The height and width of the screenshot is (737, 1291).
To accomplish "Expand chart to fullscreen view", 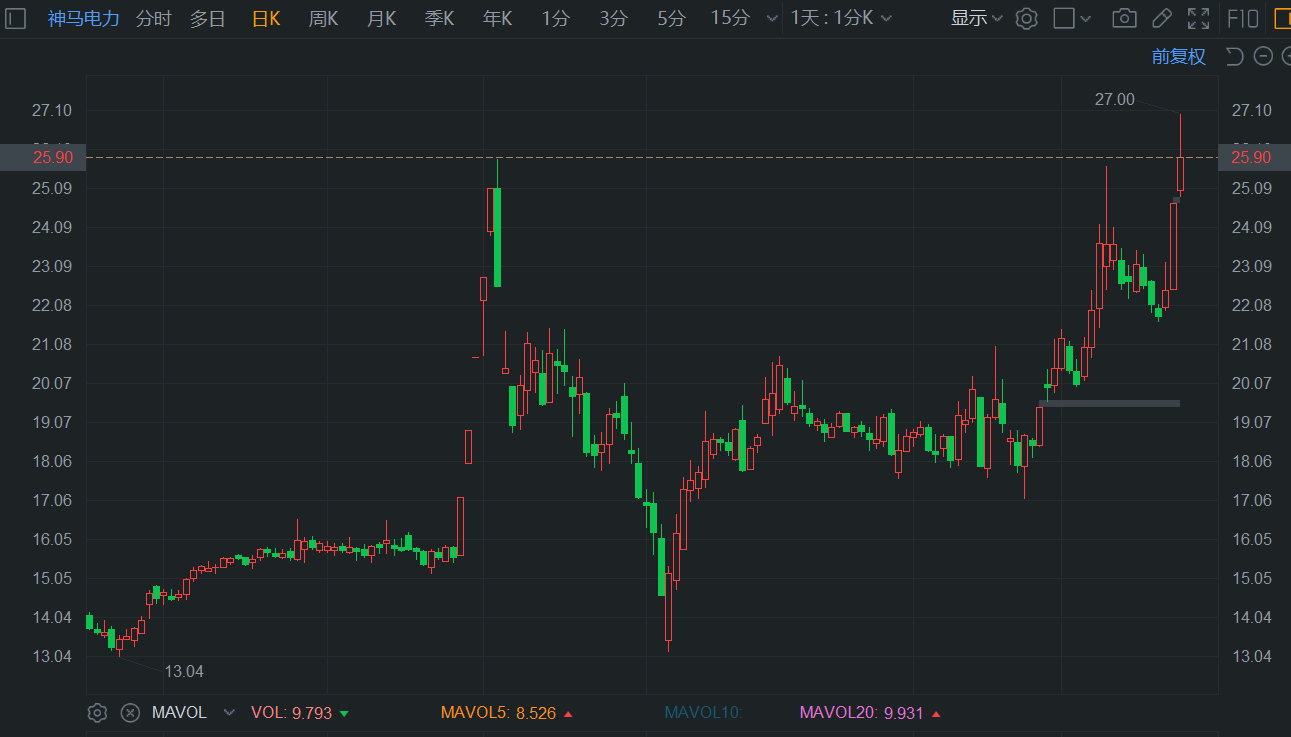I will click(1198, 17).
